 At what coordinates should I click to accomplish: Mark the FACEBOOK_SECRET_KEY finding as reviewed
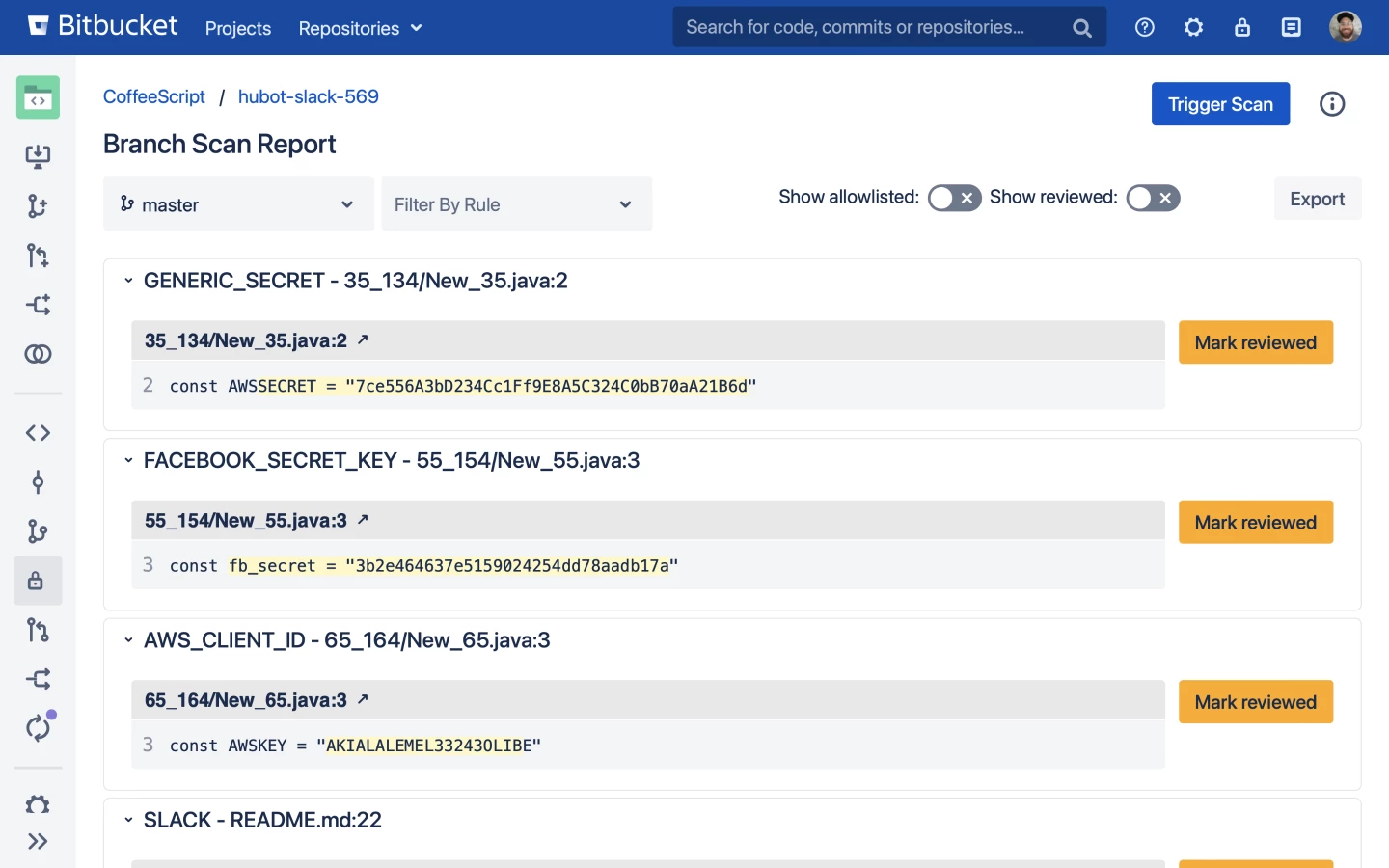[1255, 522]
